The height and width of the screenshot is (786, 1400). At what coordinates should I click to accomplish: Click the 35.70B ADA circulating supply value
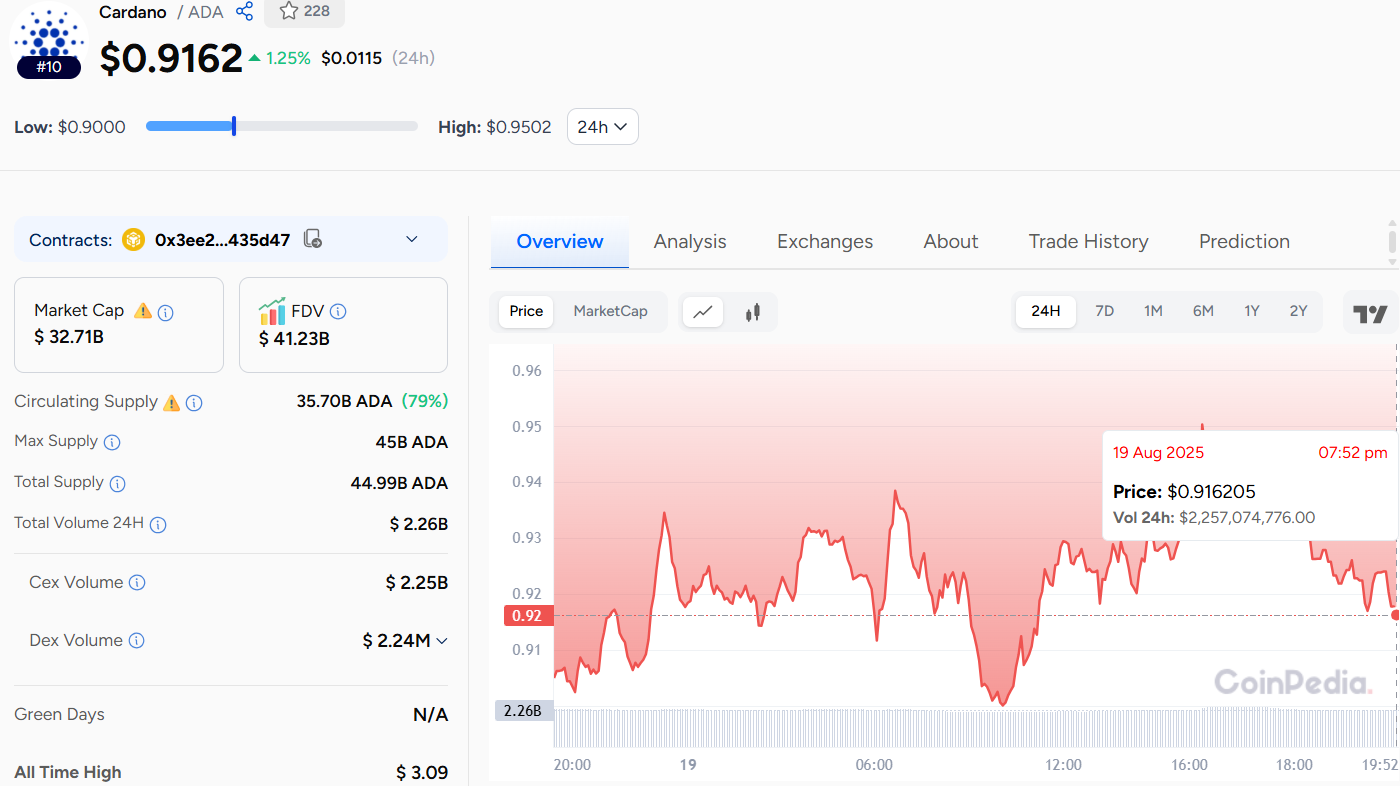point(344,401)
